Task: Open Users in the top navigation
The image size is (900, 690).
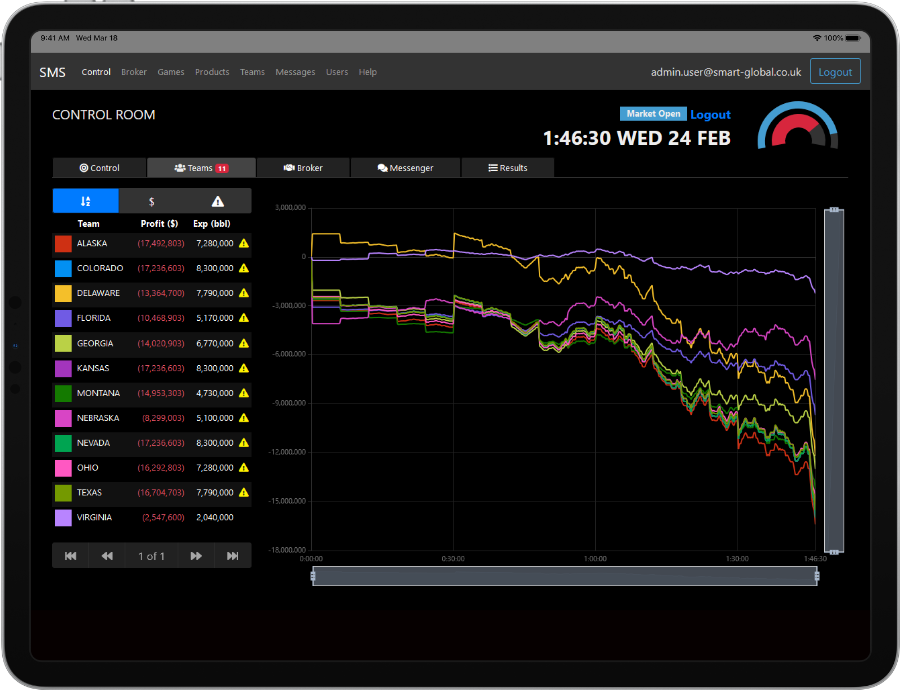Action: pos(337,72)
